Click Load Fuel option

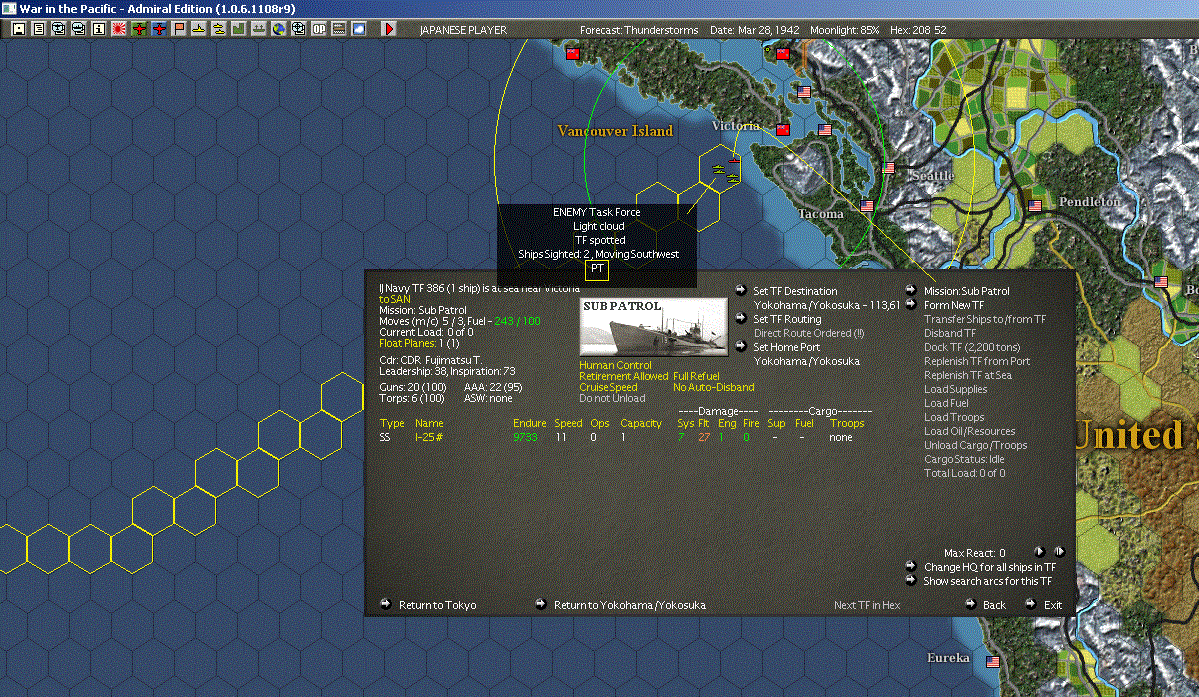pyautogui.click(x=946, y=403)
